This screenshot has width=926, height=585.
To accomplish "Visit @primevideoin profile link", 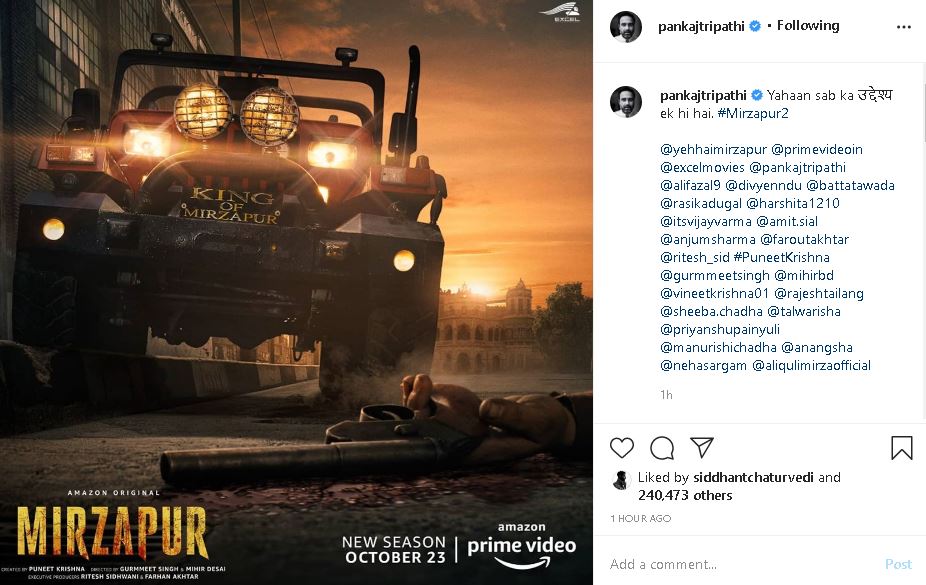I will point(817,149).
